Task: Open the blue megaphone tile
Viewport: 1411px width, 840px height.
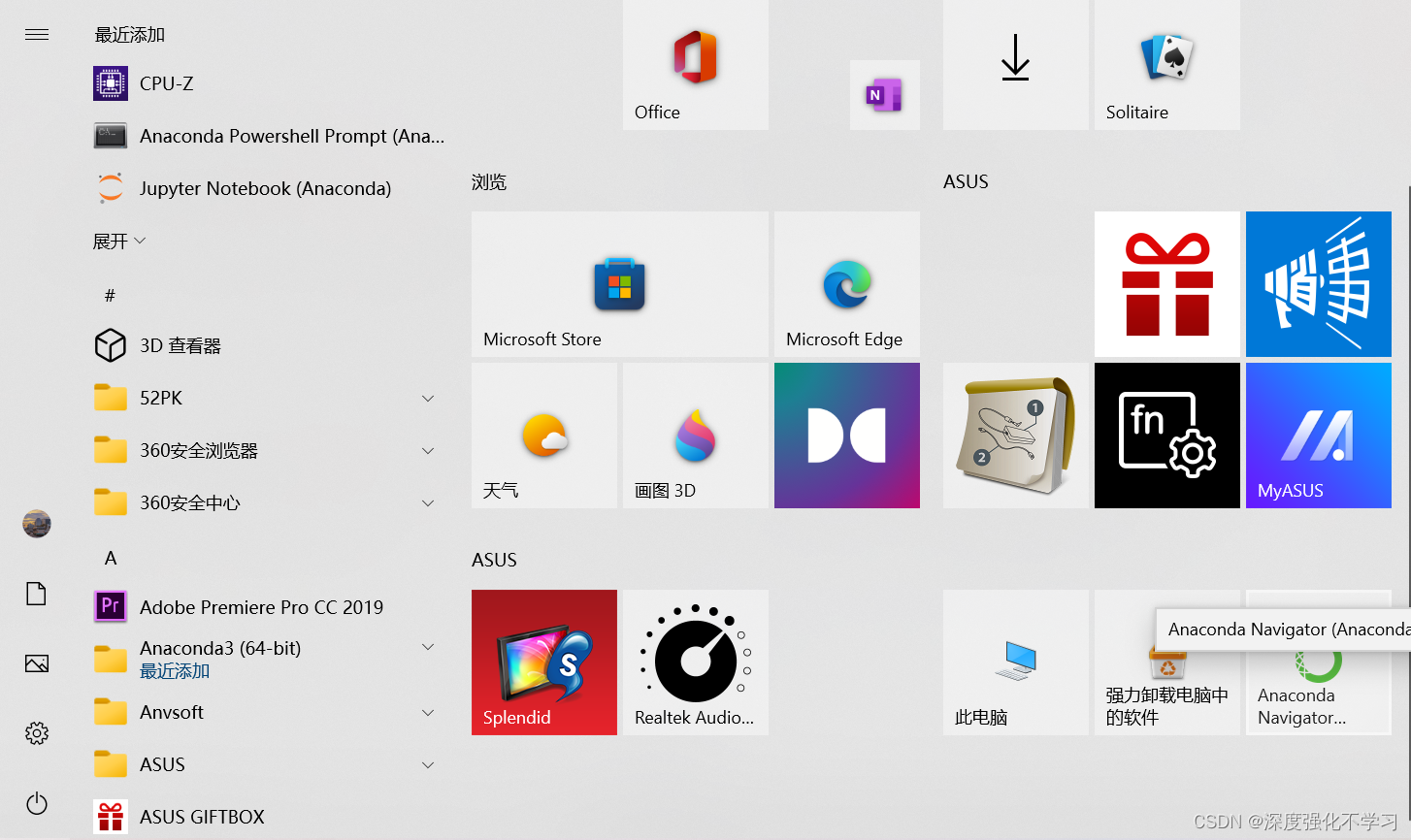Action: 1319,284
